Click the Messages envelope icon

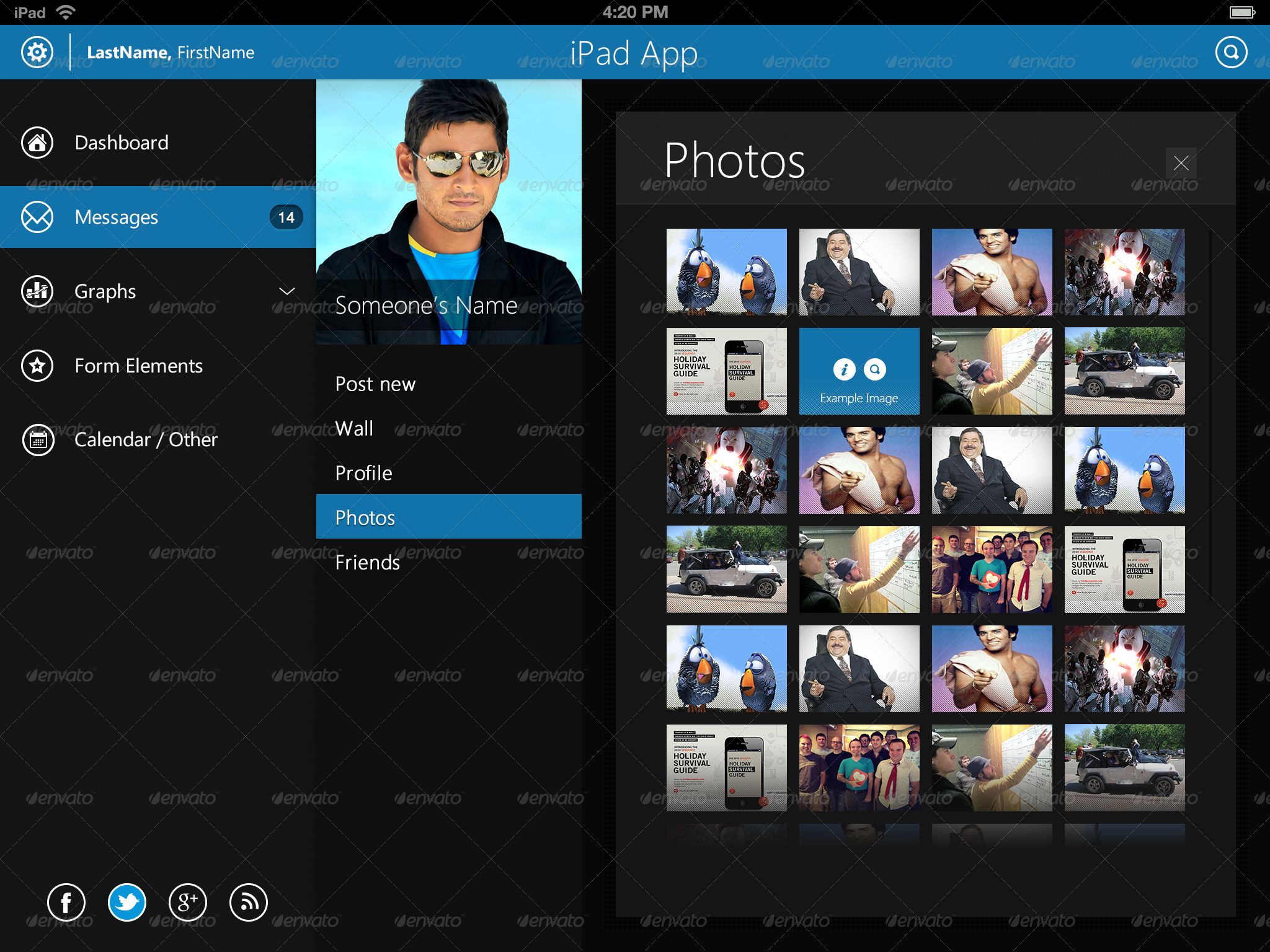pyautogui.click(x=37, y=217)
